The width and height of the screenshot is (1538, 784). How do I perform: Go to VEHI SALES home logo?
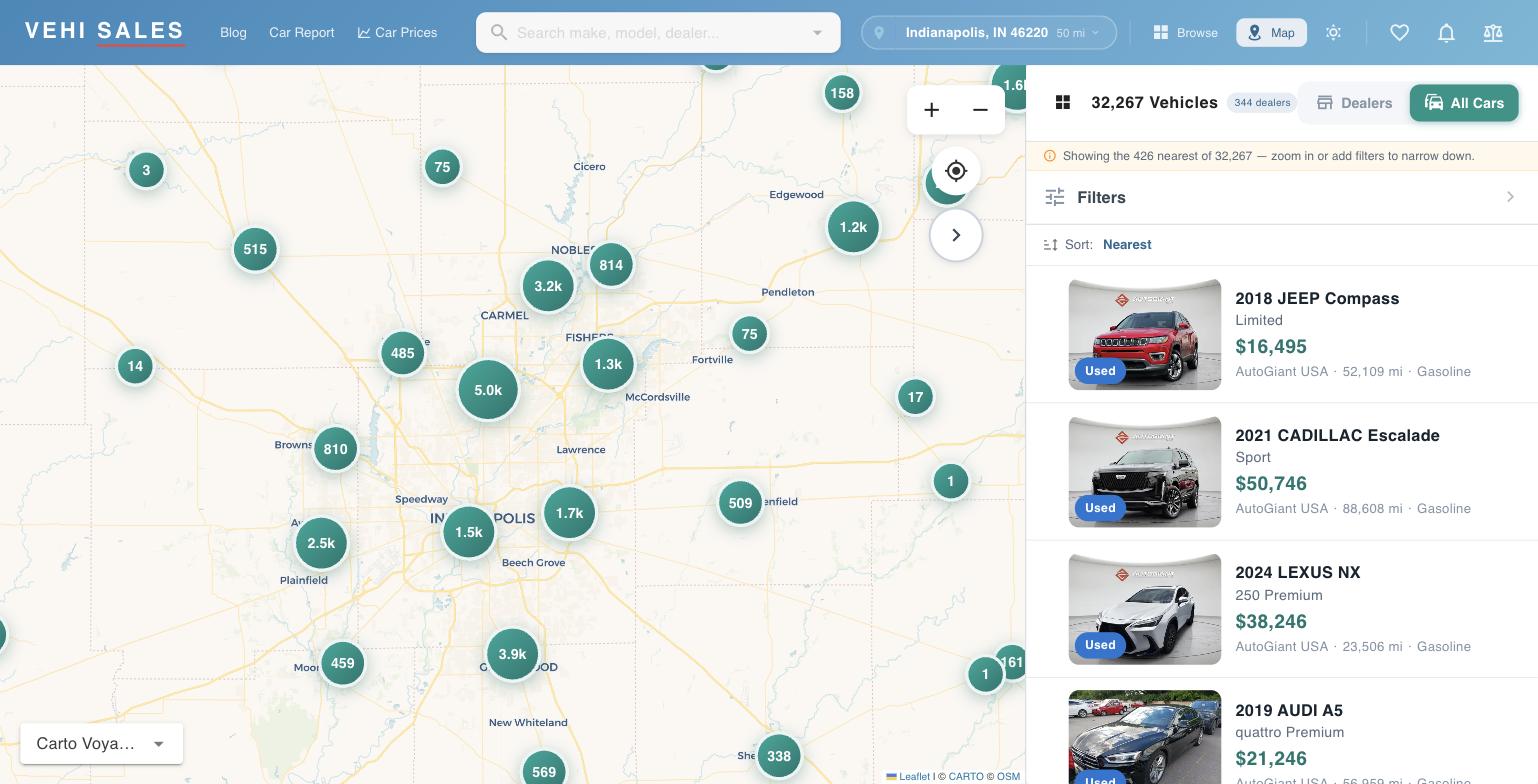coord(105,32)
